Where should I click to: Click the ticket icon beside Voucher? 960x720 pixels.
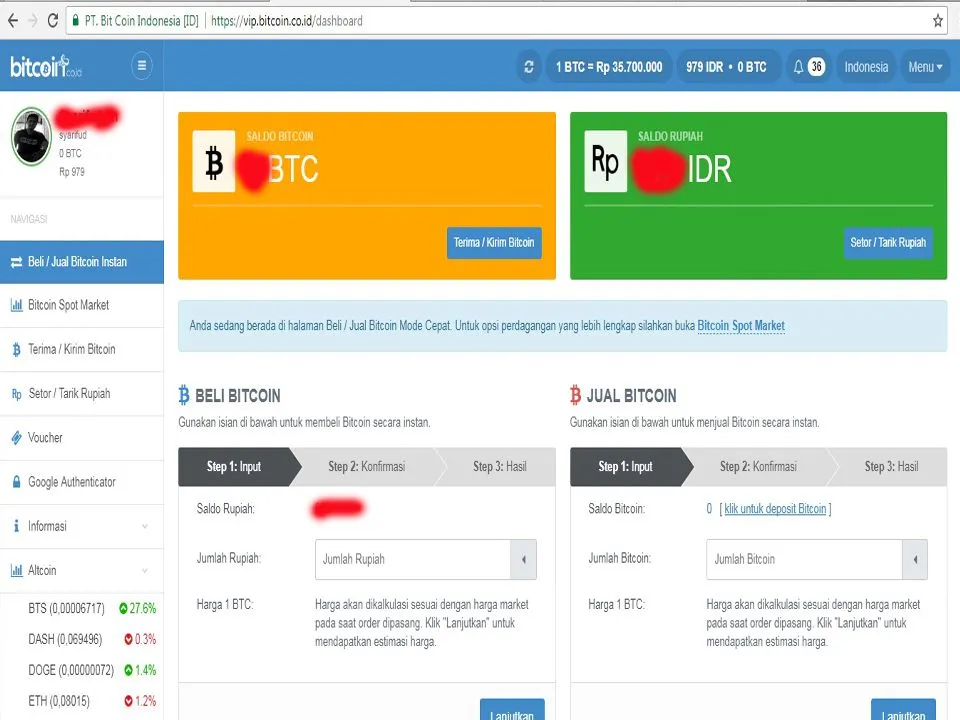tap(17, 438)
